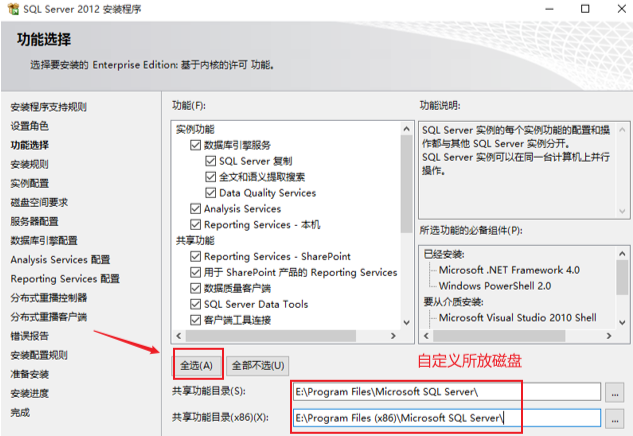Toggle 全文和语义提取搜索 checkbox
The width and height of the screenshot is (633, 436).
[210, 177]
